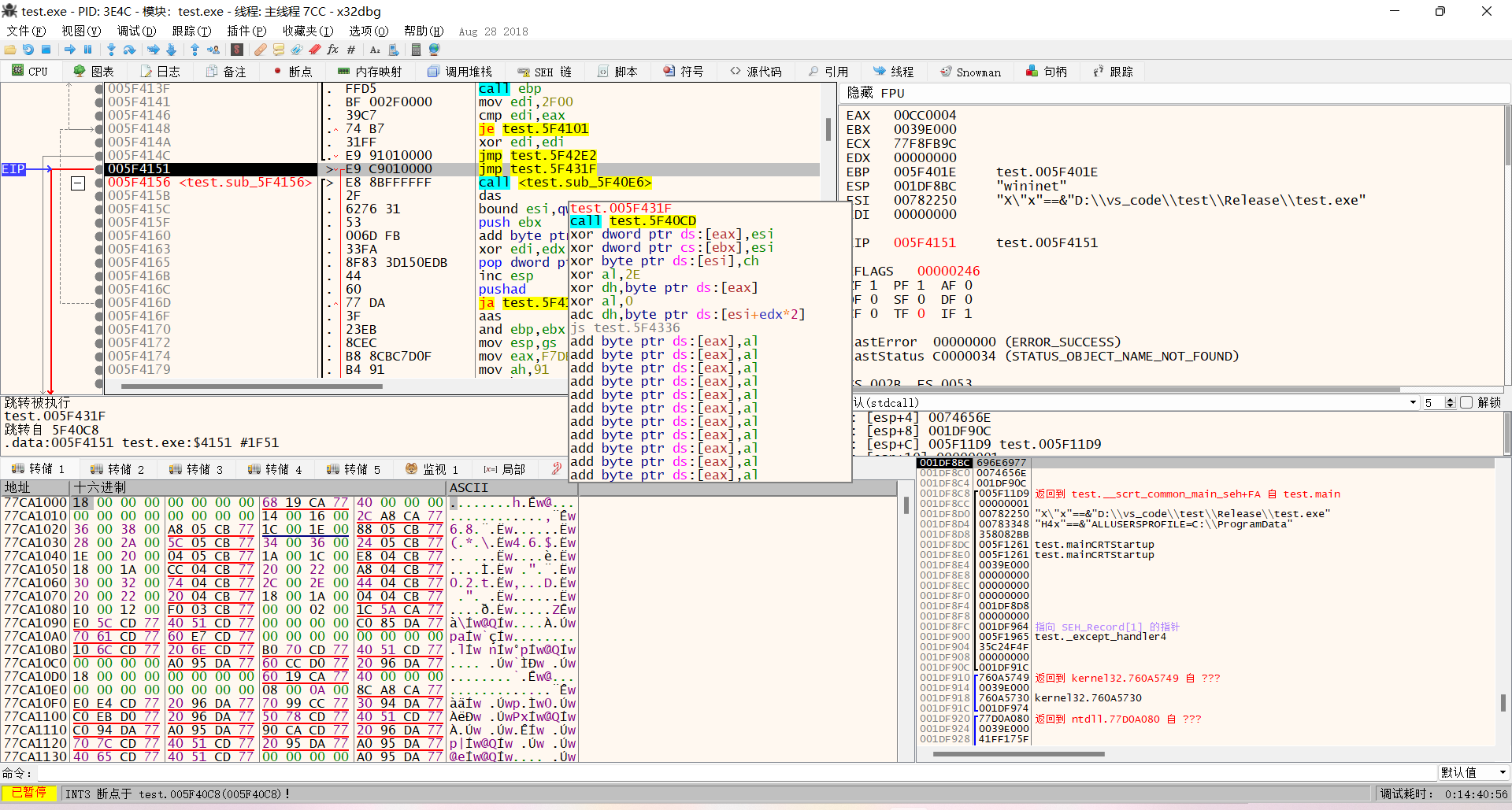Screen dimensions: 1512x810
Task: Open the functions fx icon
Action: coord(332,50)
